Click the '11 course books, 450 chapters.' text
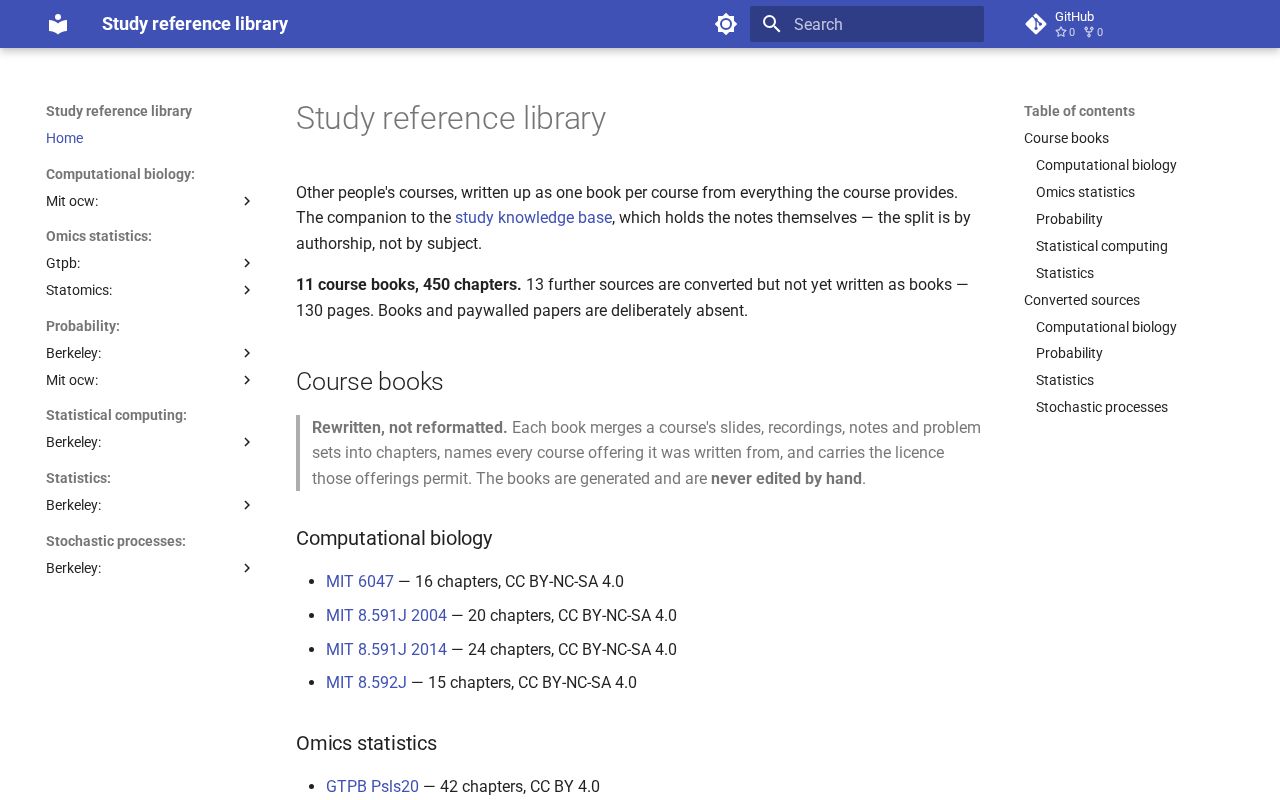 (409, 285)
